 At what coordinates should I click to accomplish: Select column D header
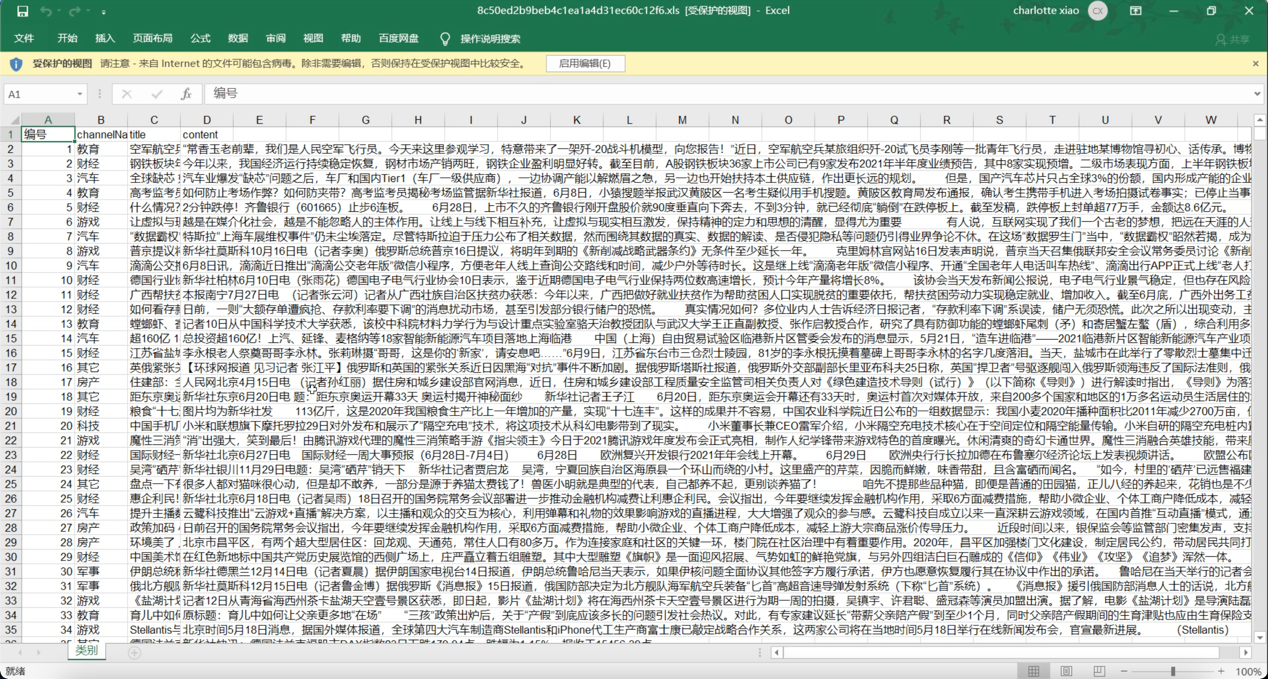[x=206, y=120]
